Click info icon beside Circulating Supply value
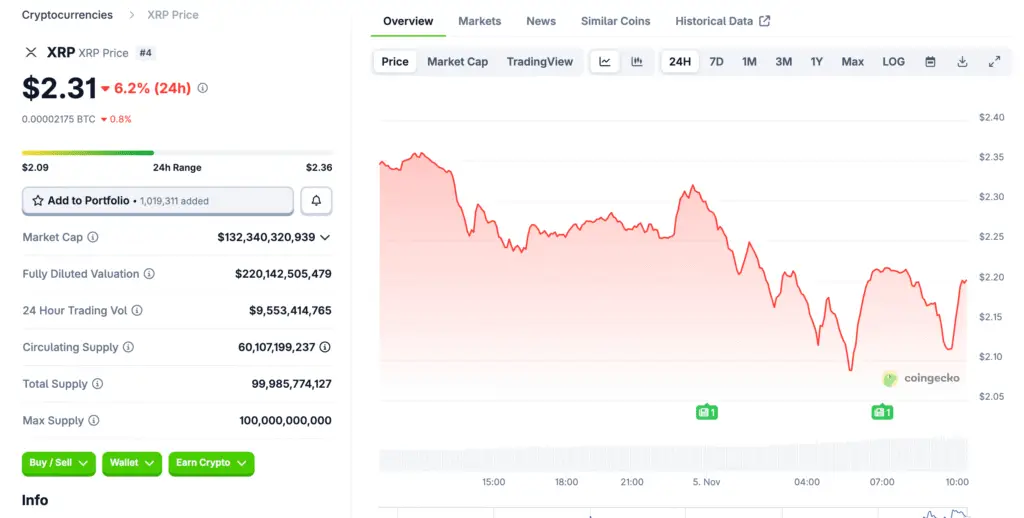This screenshot has height=518, width=1024. point(325,348)
